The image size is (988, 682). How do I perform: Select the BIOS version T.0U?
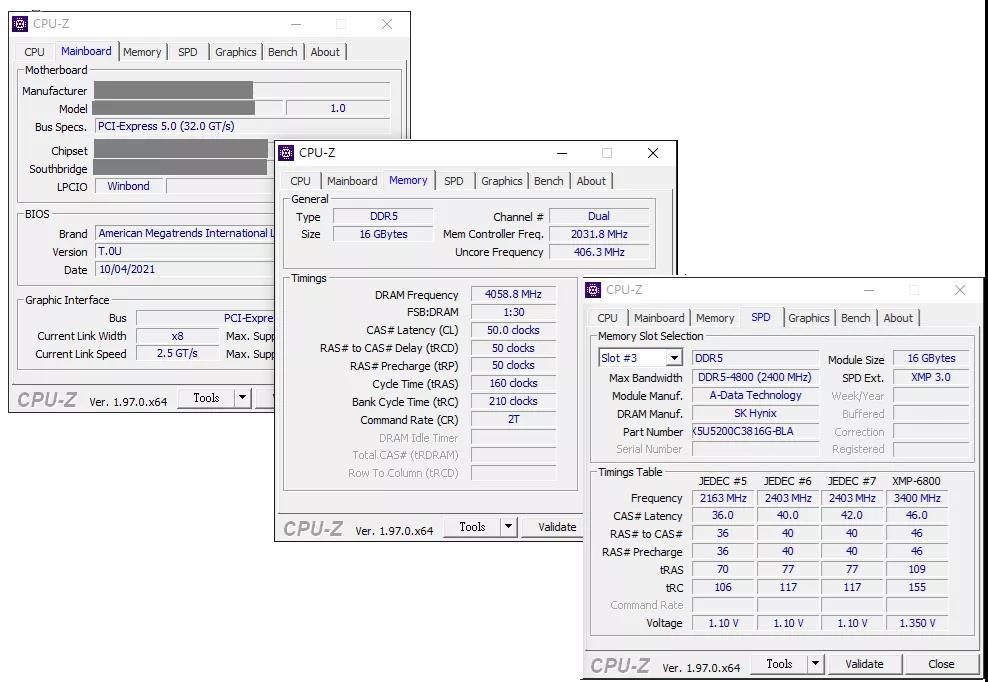pyautogui.click(x=110, y=251)
